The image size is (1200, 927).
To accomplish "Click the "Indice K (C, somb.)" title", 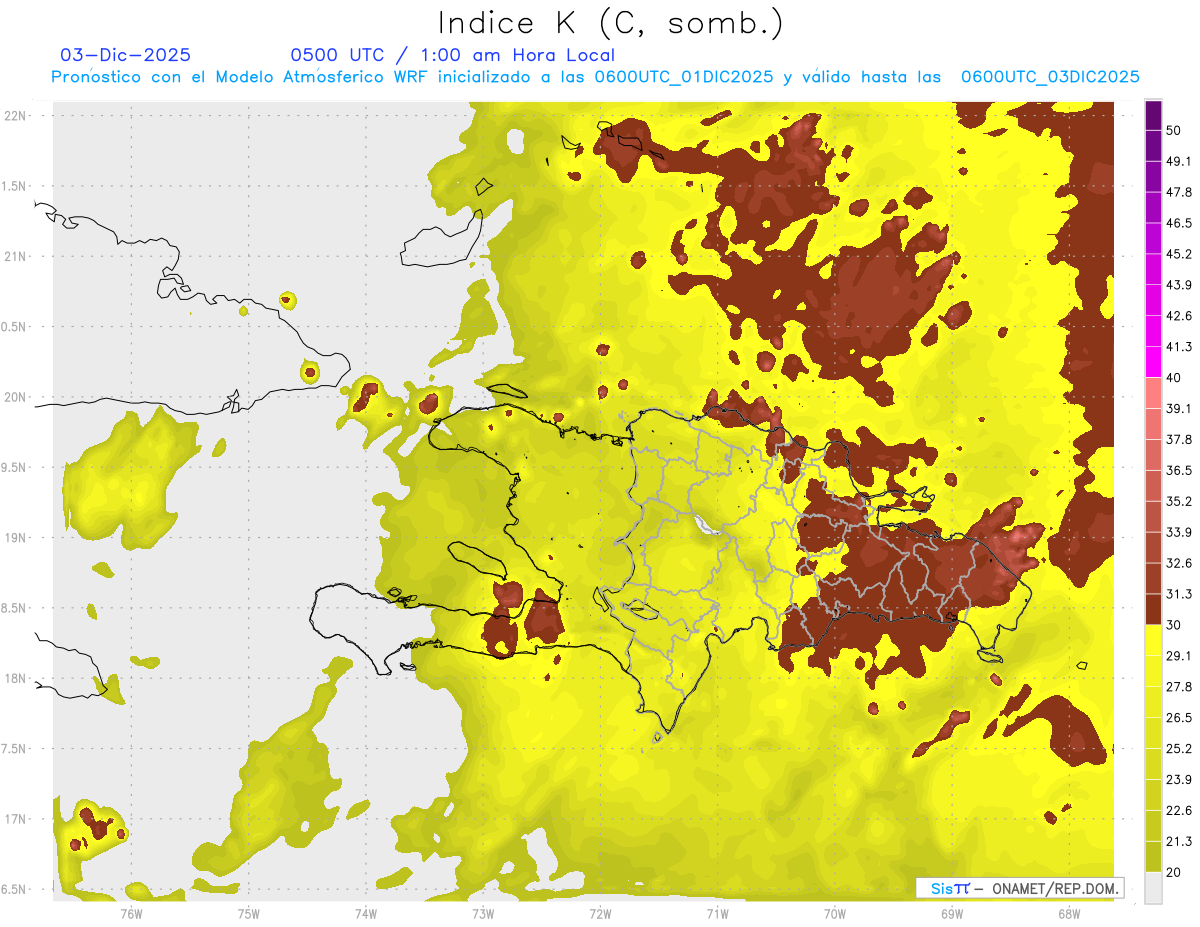I will point(611,23).
